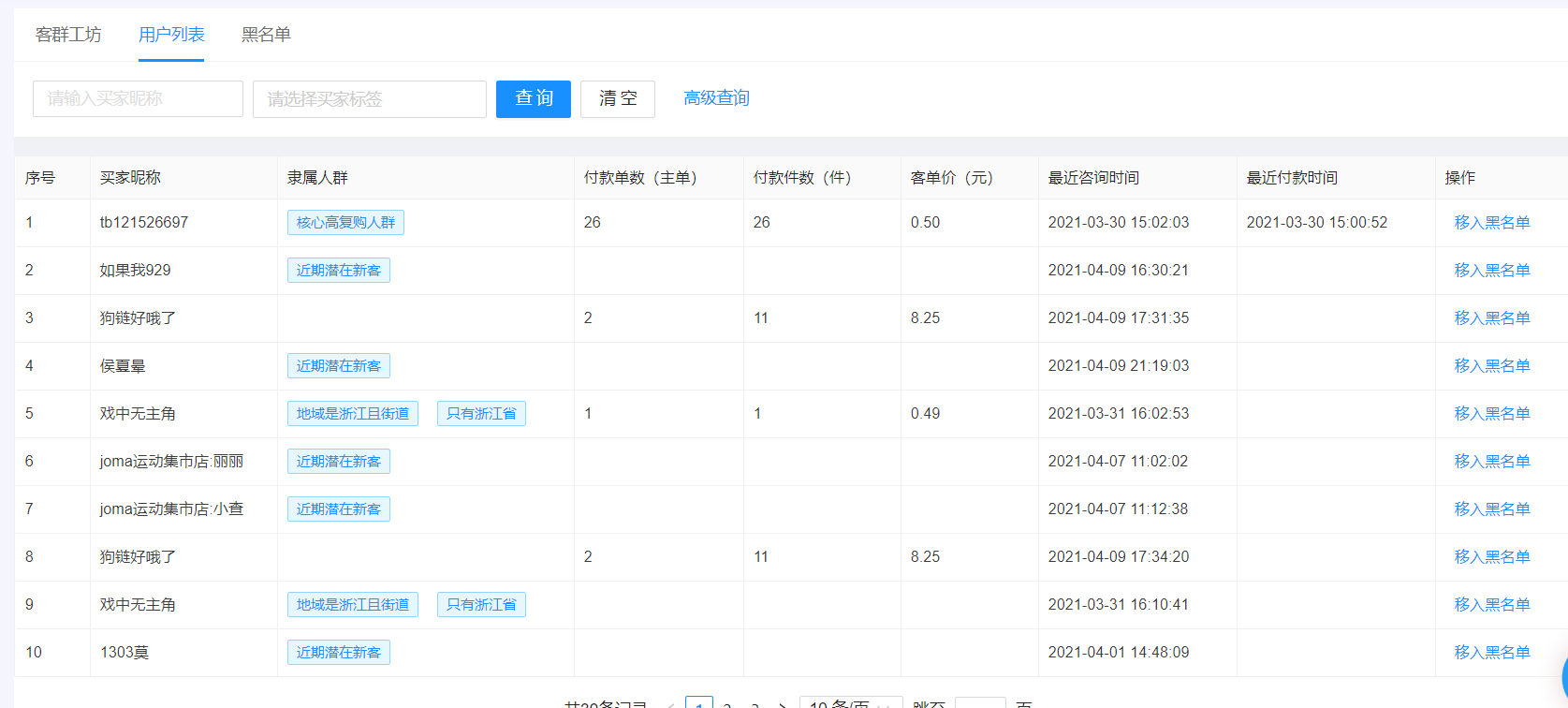This screenshot has width=1568, height=708.
Task: Click consult time 2021-03-30 15:02:03
Action: pyautogui.click(x=1119, y=223)
